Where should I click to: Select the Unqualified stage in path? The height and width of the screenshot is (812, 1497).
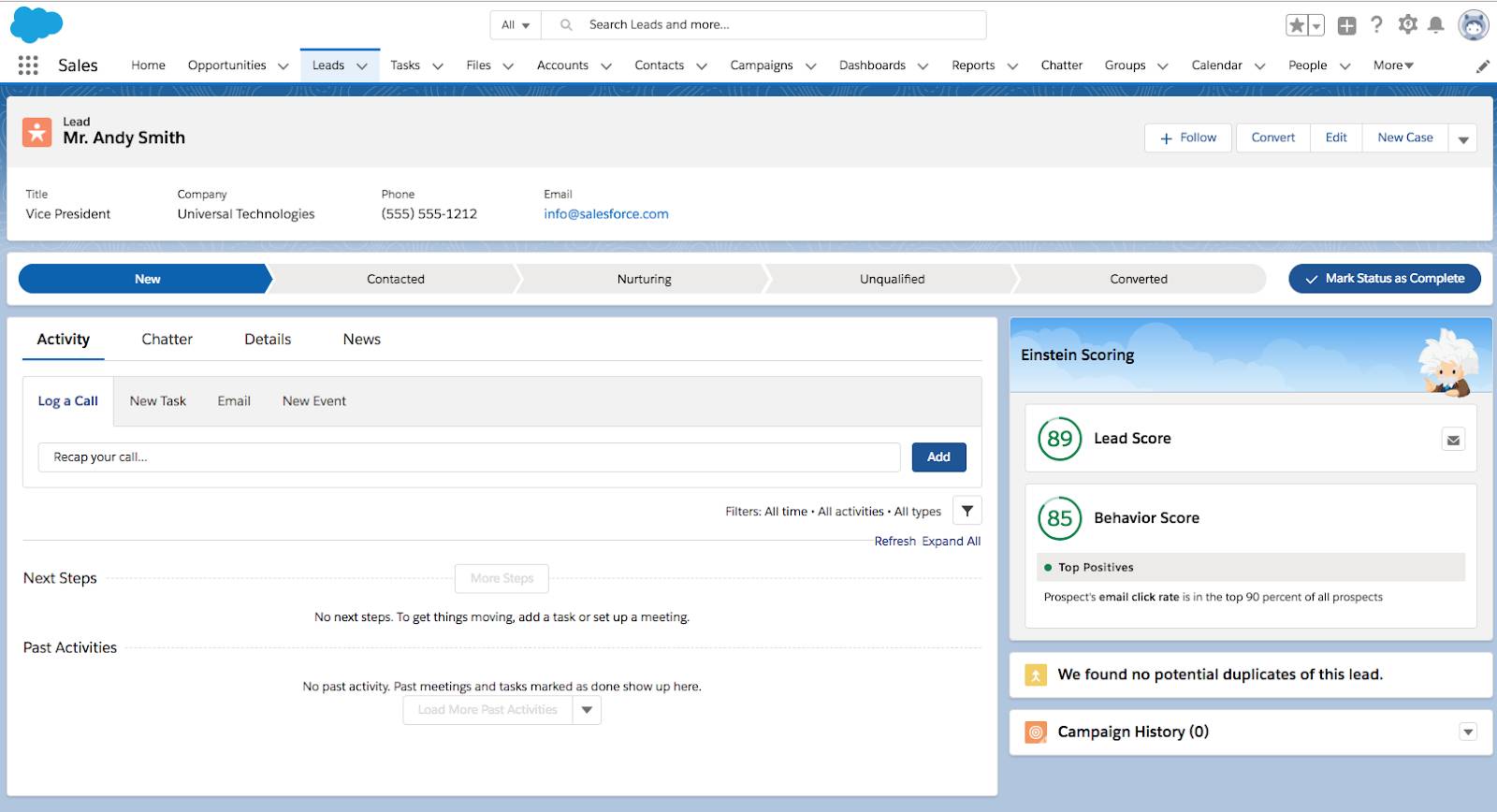click(893, 279)
